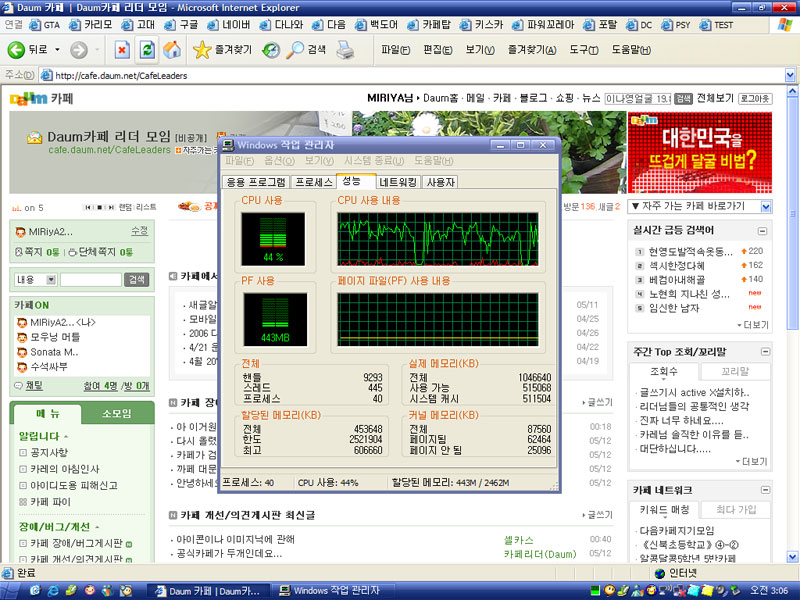This screenshot has width=800, height=600.
Task: Select the 최다 가입 tab
Action: pyautogui.click(x=735, y=509)
